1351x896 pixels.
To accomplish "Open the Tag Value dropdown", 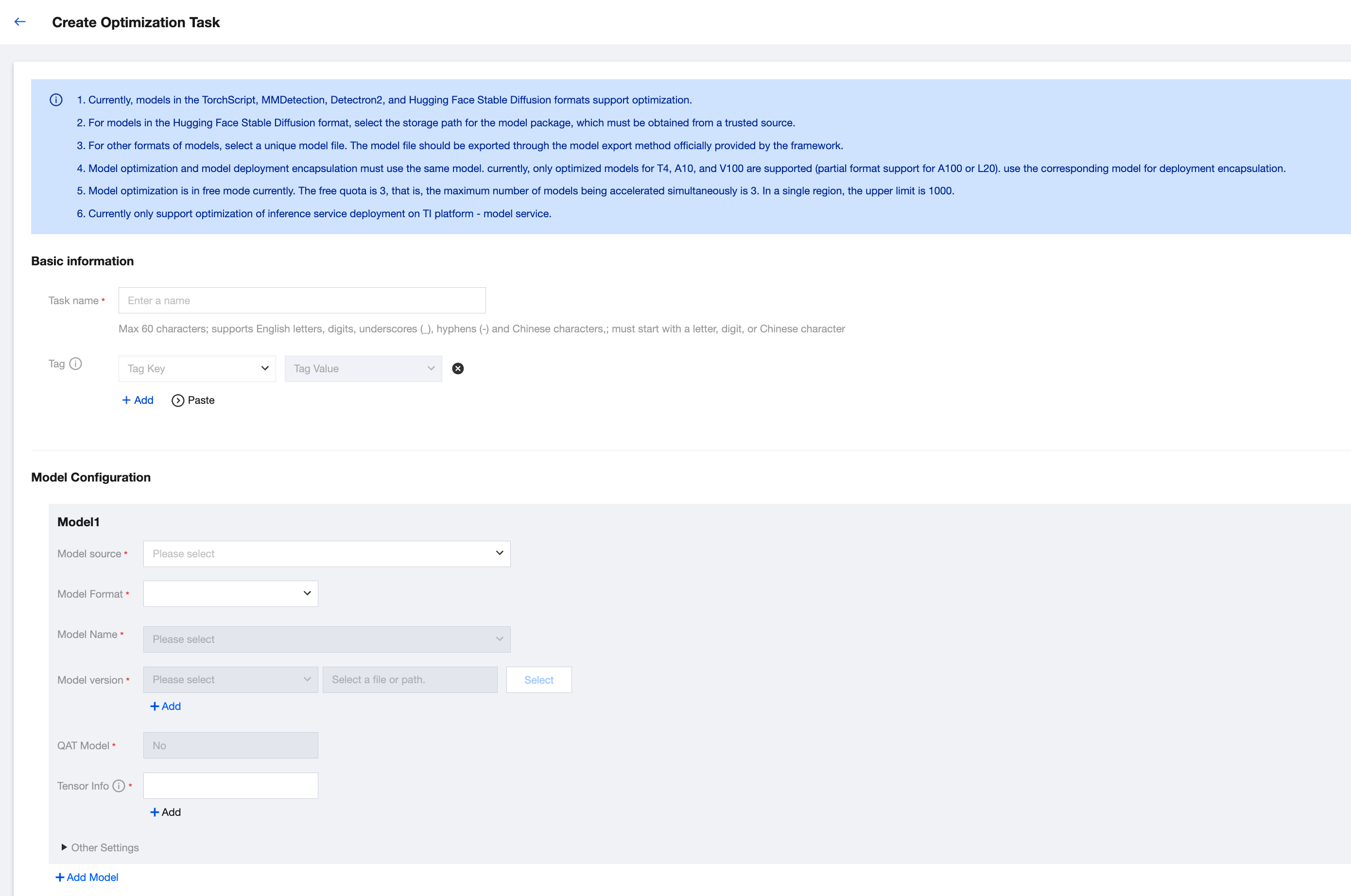I will click(x=363, y=369).
